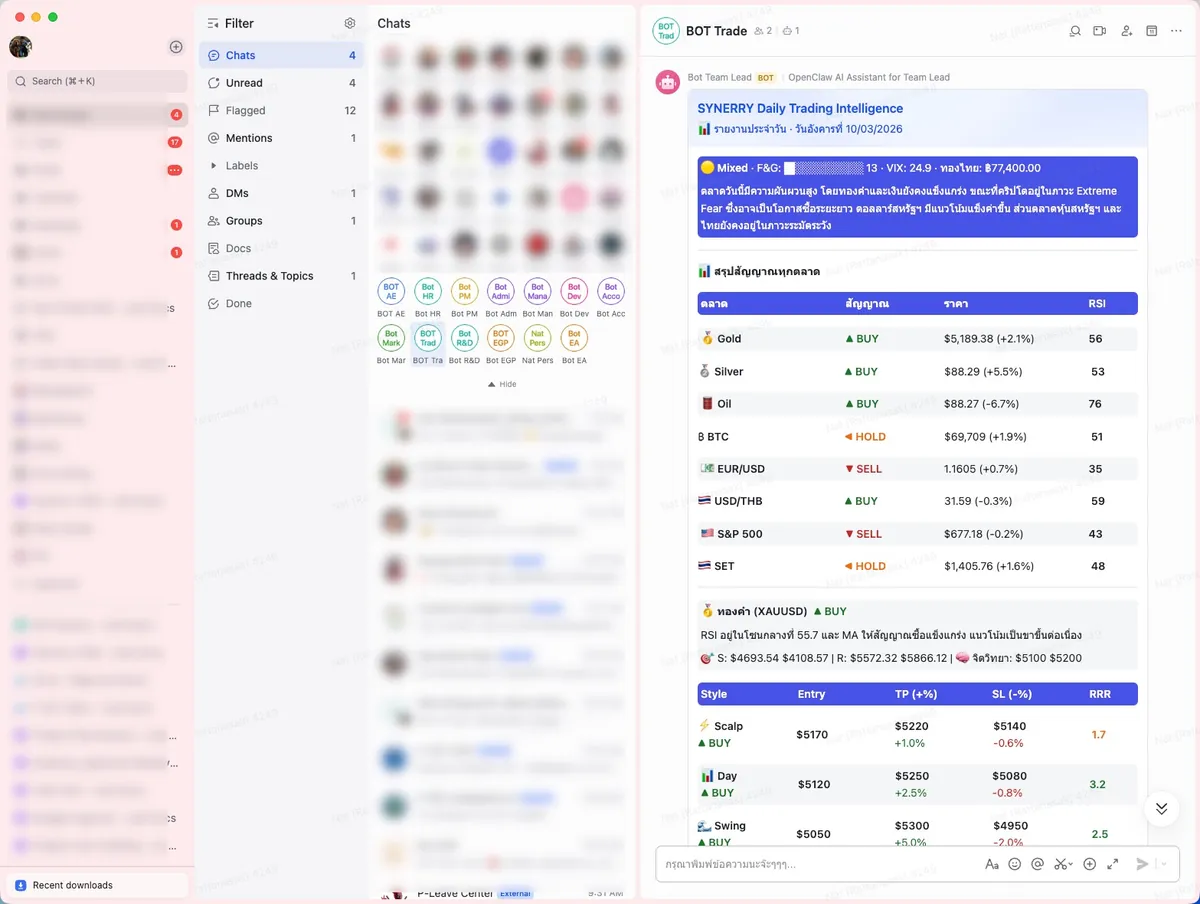Toggle the Done filter in the sidebar

point(231,303)
